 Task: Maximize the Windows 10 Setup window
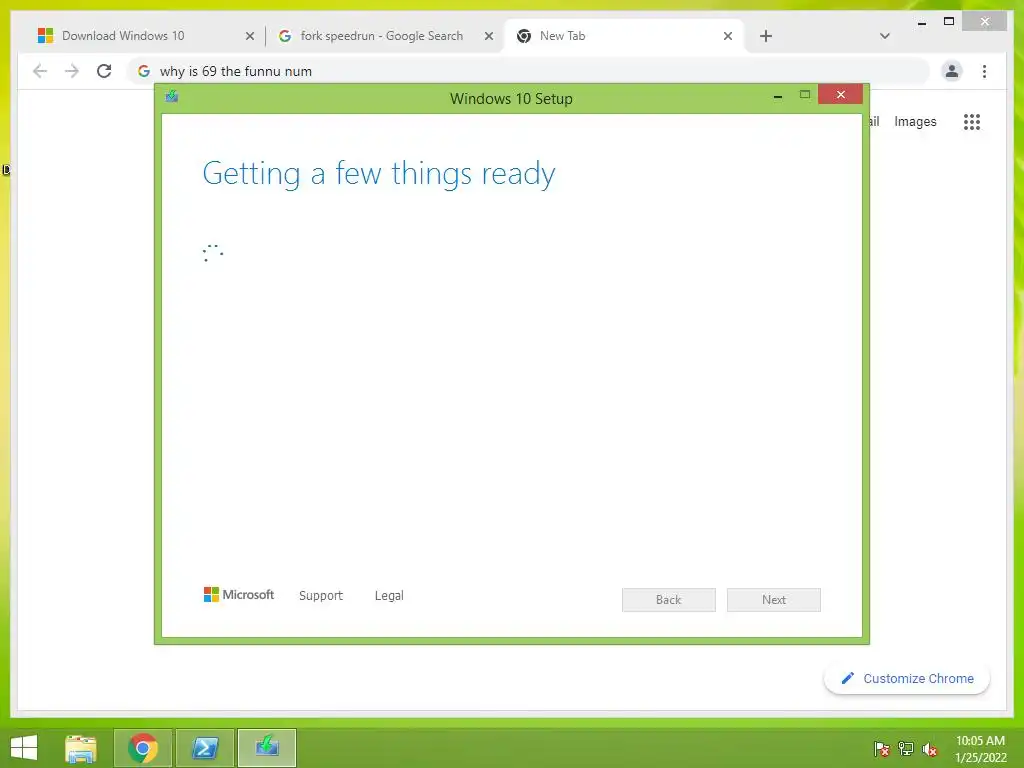coord(805,95)
